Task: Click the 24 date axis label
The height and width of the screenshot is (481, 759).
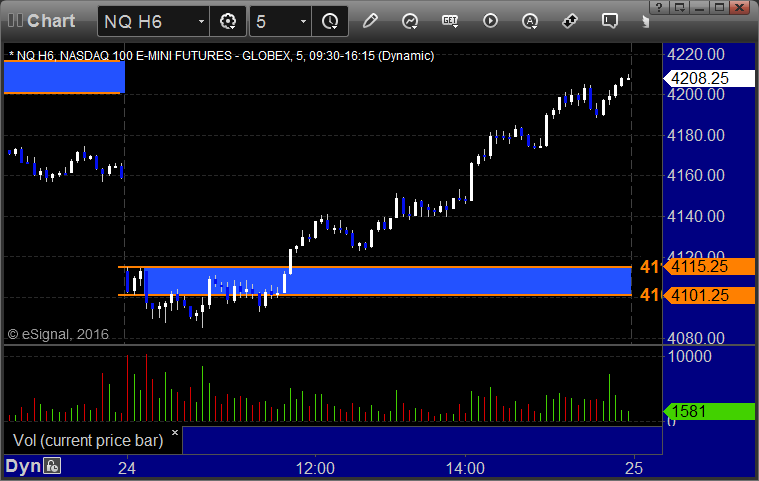Action: click(127, 468)
